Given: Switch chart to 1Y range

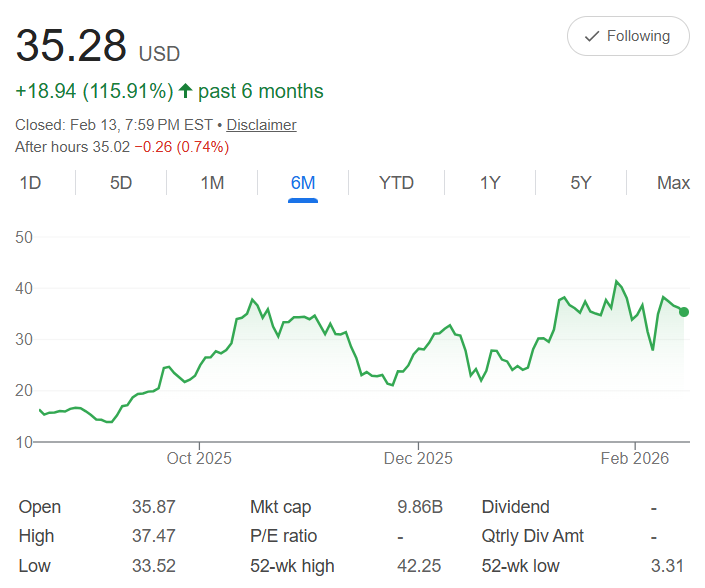Looking at the screenshot, I should [490, 183].
